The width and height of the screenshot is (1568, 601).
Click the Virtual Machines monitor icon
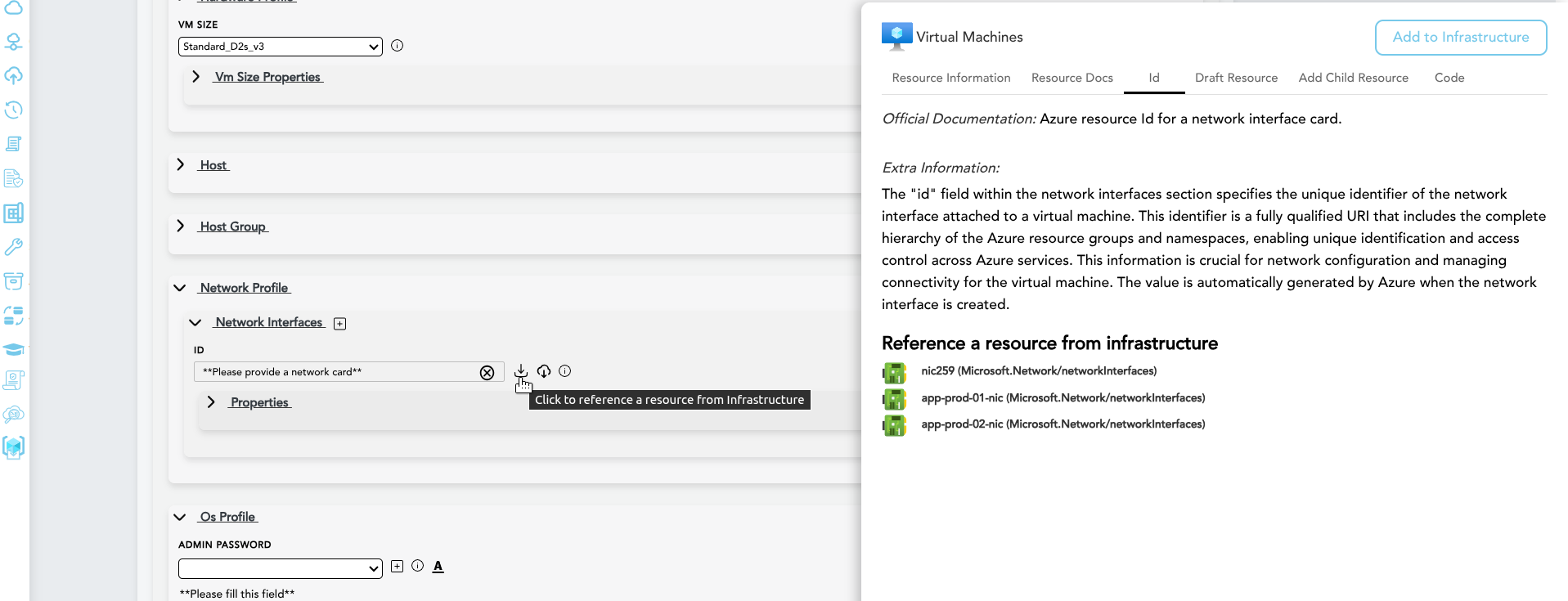pos(896,36)
